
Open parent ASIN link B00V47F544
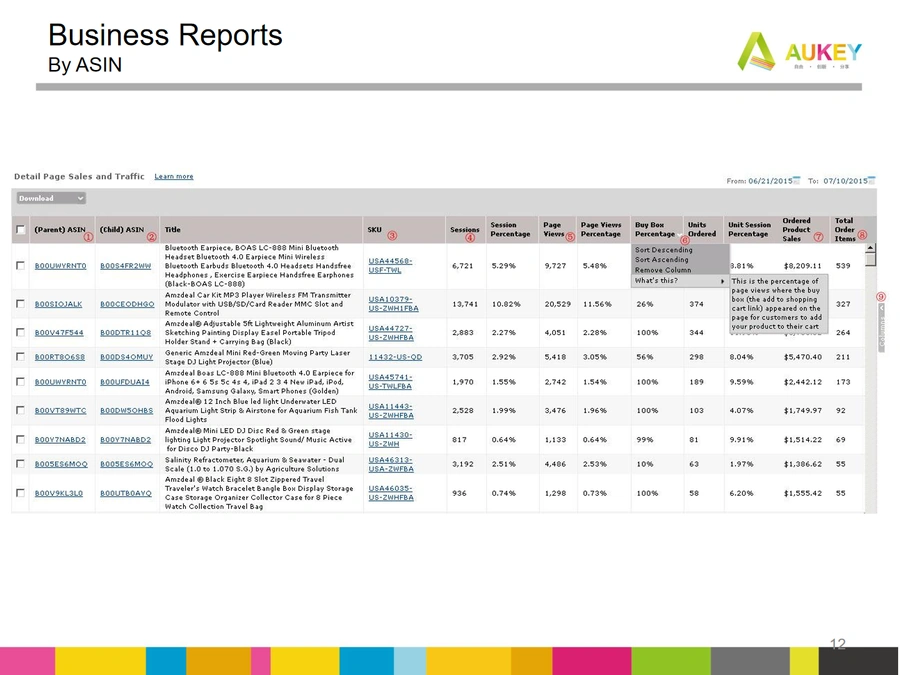[x=59, y=332]
